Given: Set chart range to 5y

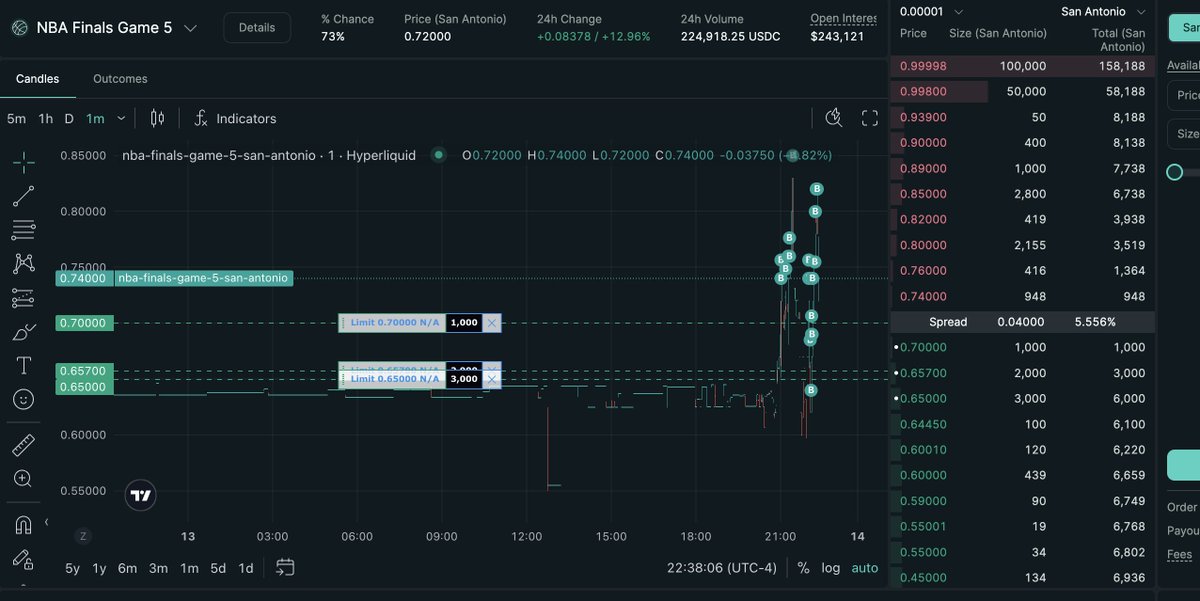Looking at the screenshot, I should 72,568.
